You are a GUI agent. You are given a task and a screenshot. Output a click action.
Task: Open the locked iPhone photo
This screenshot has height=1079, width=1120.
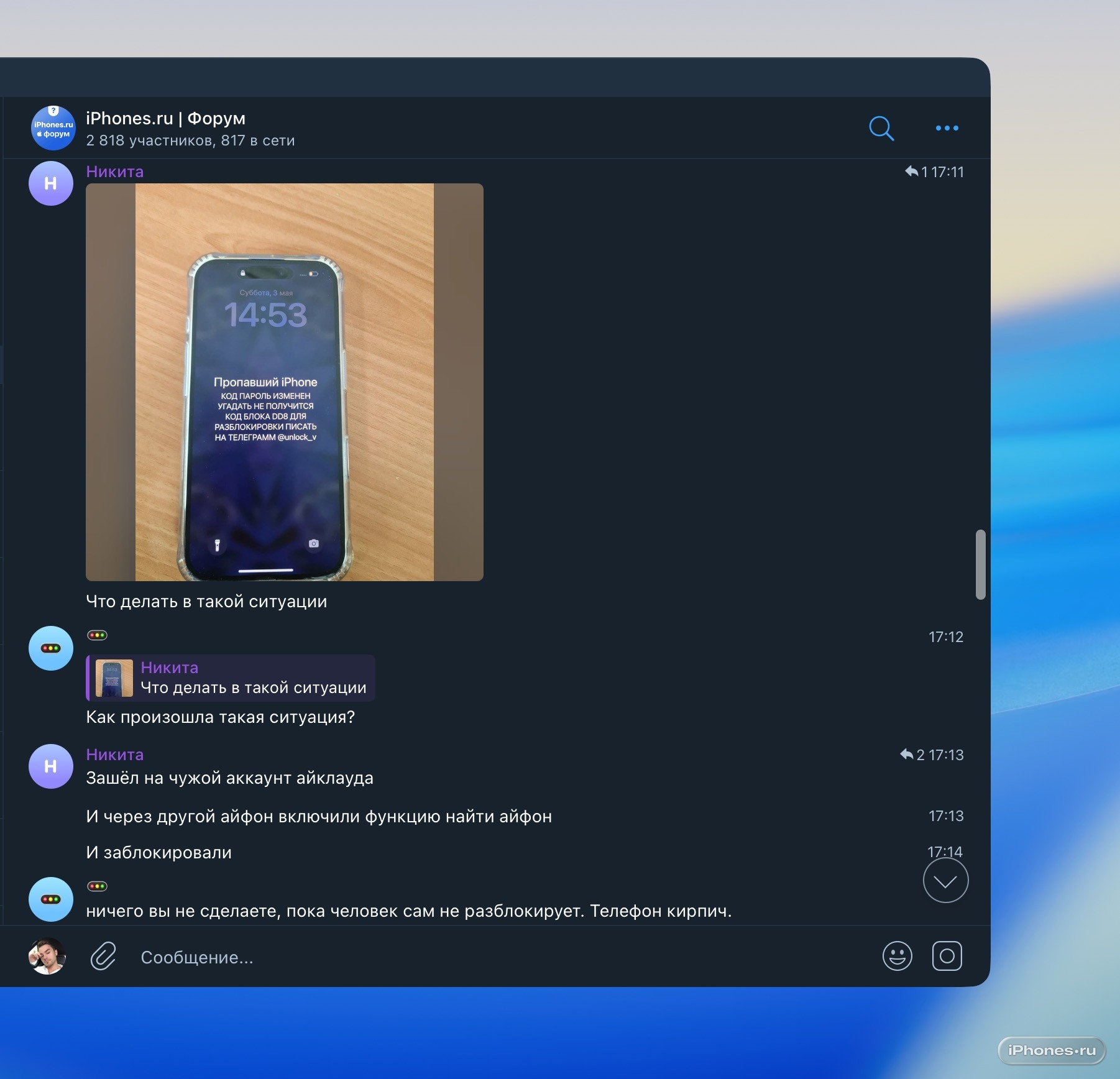[284, 382]
